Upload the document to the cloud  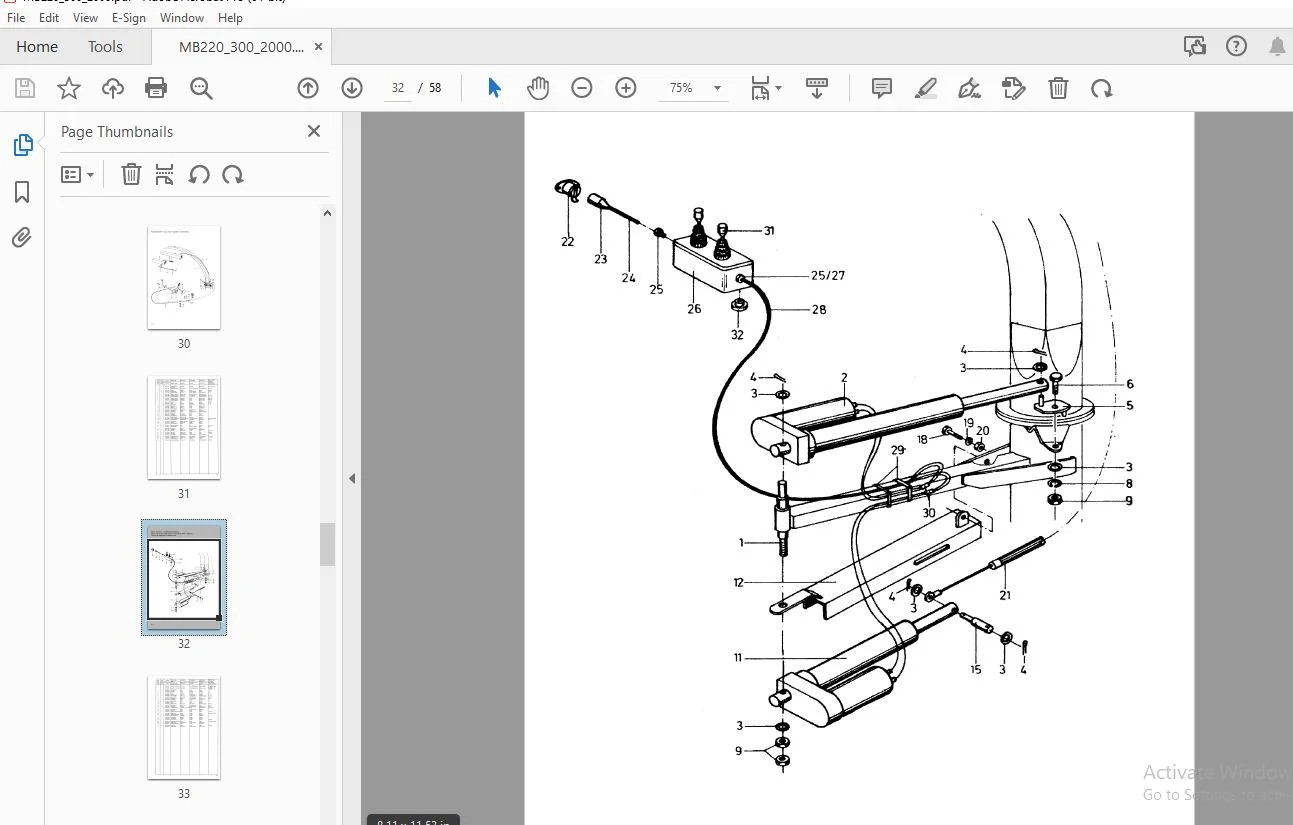pyautogui.click(x=113, y=88)
